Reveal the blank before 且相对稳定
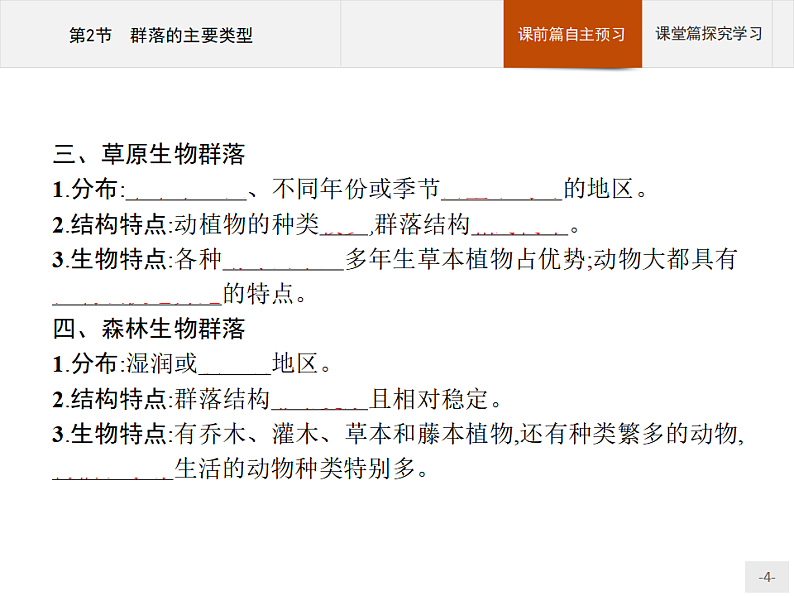This screenshot has height=596, width=794. coord(320,400)
